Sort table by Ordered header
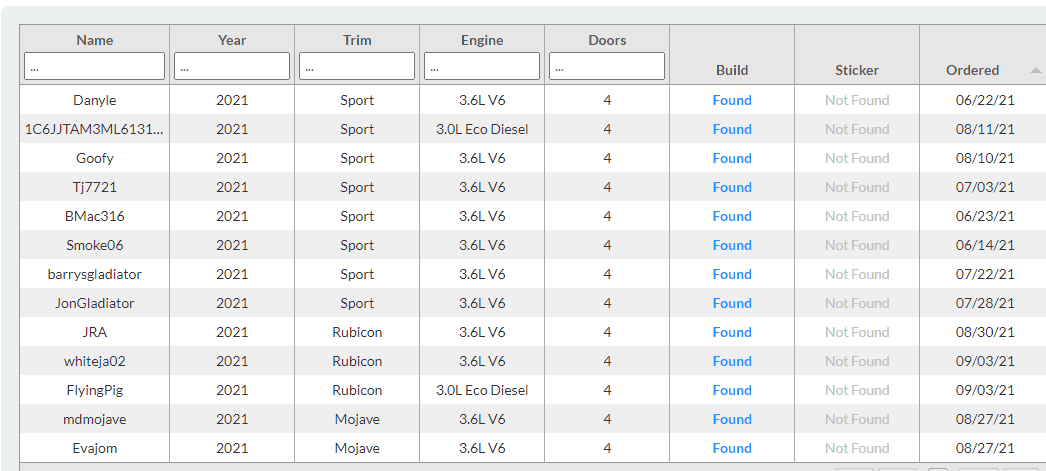This screenshot has height=471, width=1046. 972,70
